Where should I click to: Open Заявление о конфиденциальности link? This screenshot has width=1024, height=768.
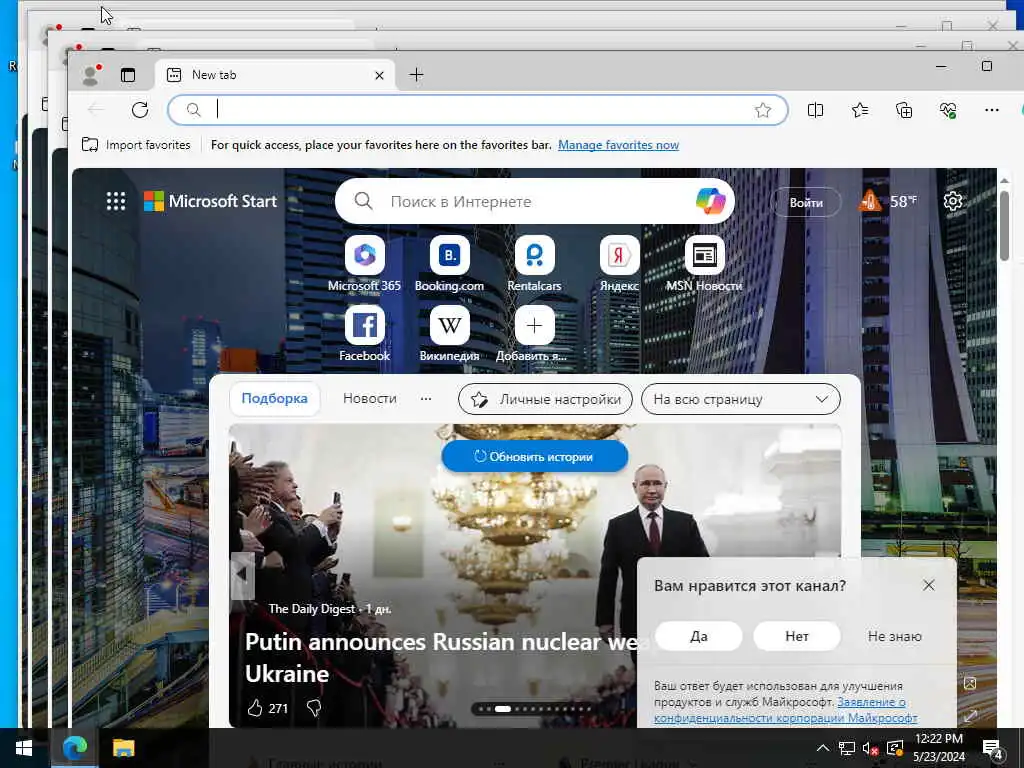786,710
